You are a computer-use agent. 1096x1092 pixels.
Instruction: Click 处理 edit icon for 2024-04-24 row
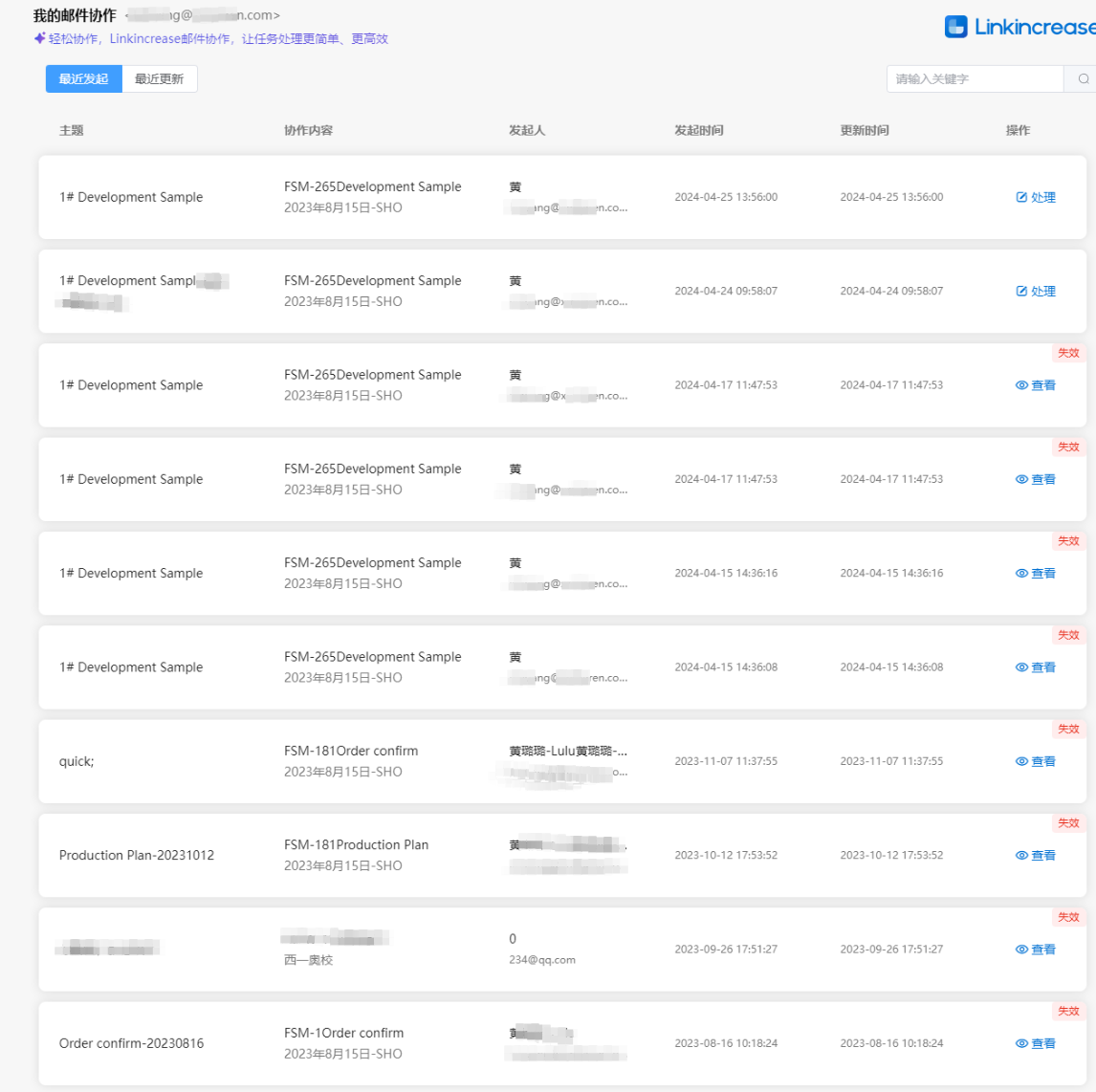(x=1021, y=291)
